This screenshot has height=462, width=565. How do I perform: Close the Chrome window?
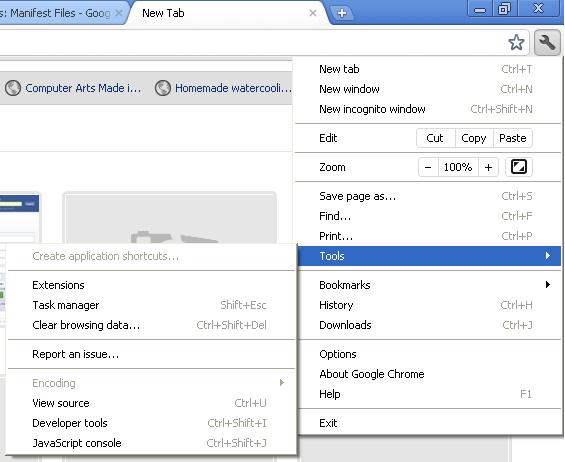click(x=538, y=9)
